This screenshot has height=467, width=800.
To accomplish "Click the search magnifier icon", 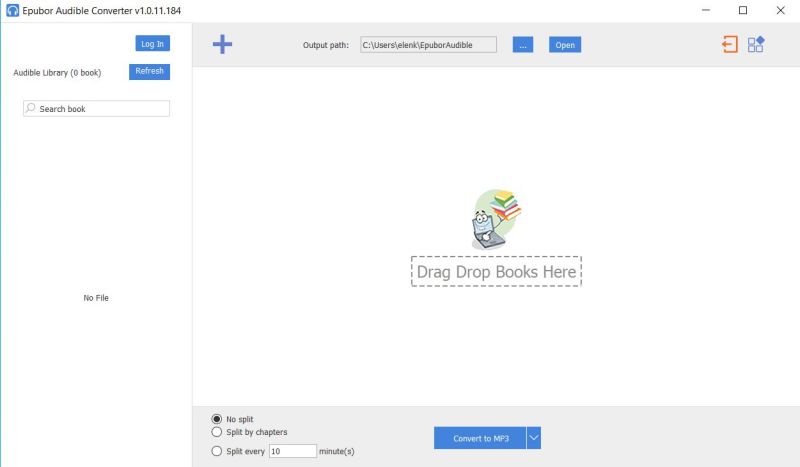I will point(31,108).
